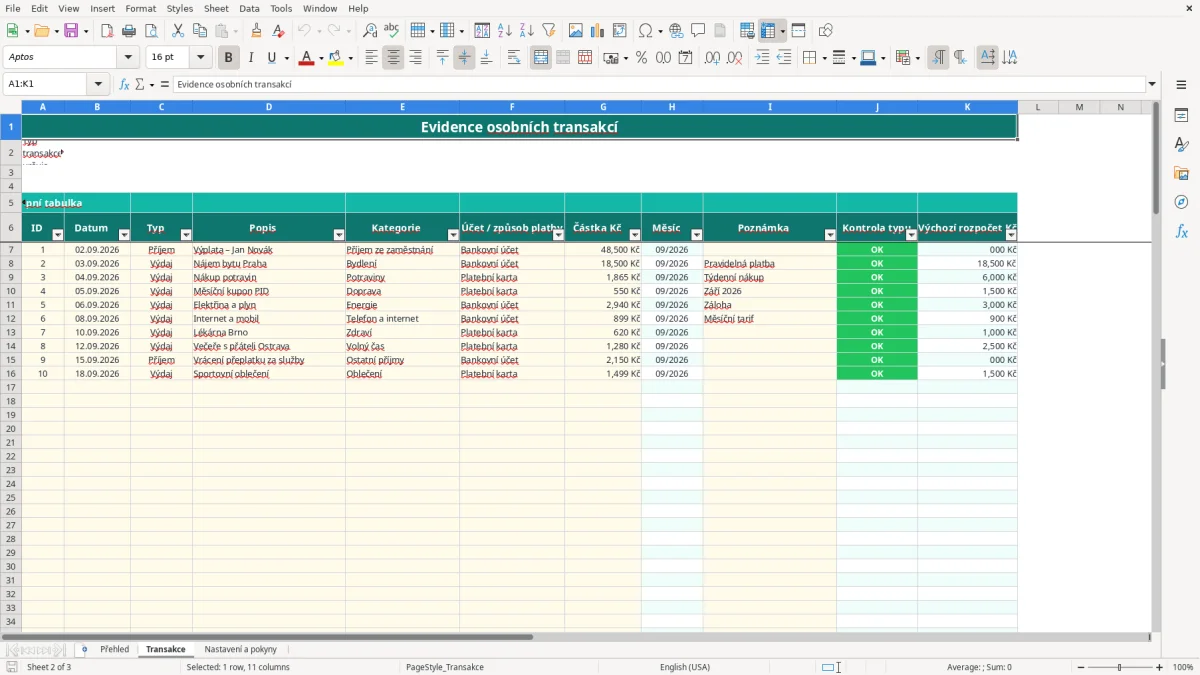Click the Print icon
This screenshot has height=675, width=1200.
pyautogui.click(x=129, y=31)
